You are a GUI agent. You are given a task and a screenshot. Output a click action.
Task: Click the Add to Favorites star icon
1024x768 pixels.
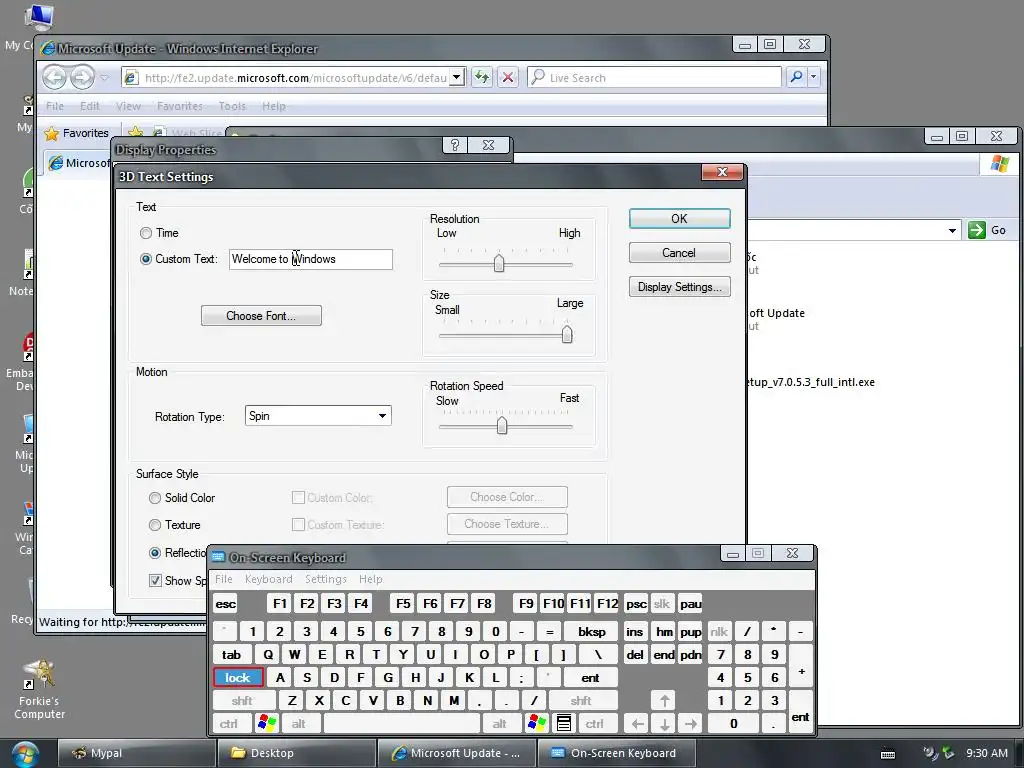(x=135, y=133)
